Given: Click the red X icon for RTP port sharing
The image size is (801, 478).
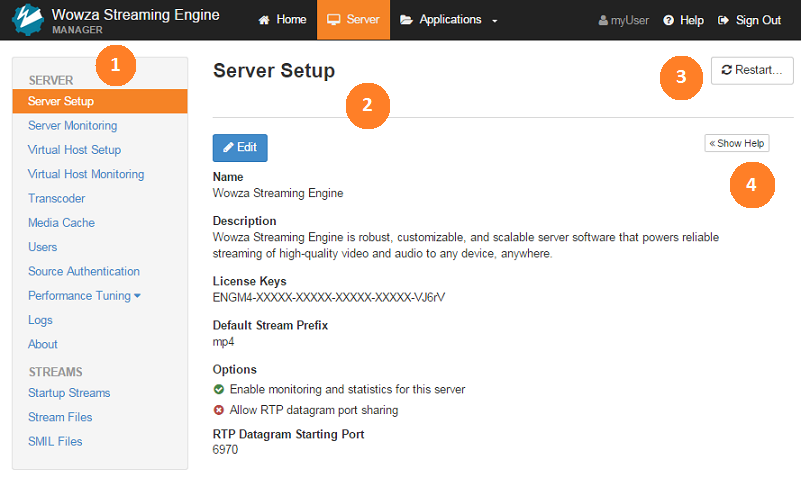Looking at the screenshot, I should pos(219,410).
